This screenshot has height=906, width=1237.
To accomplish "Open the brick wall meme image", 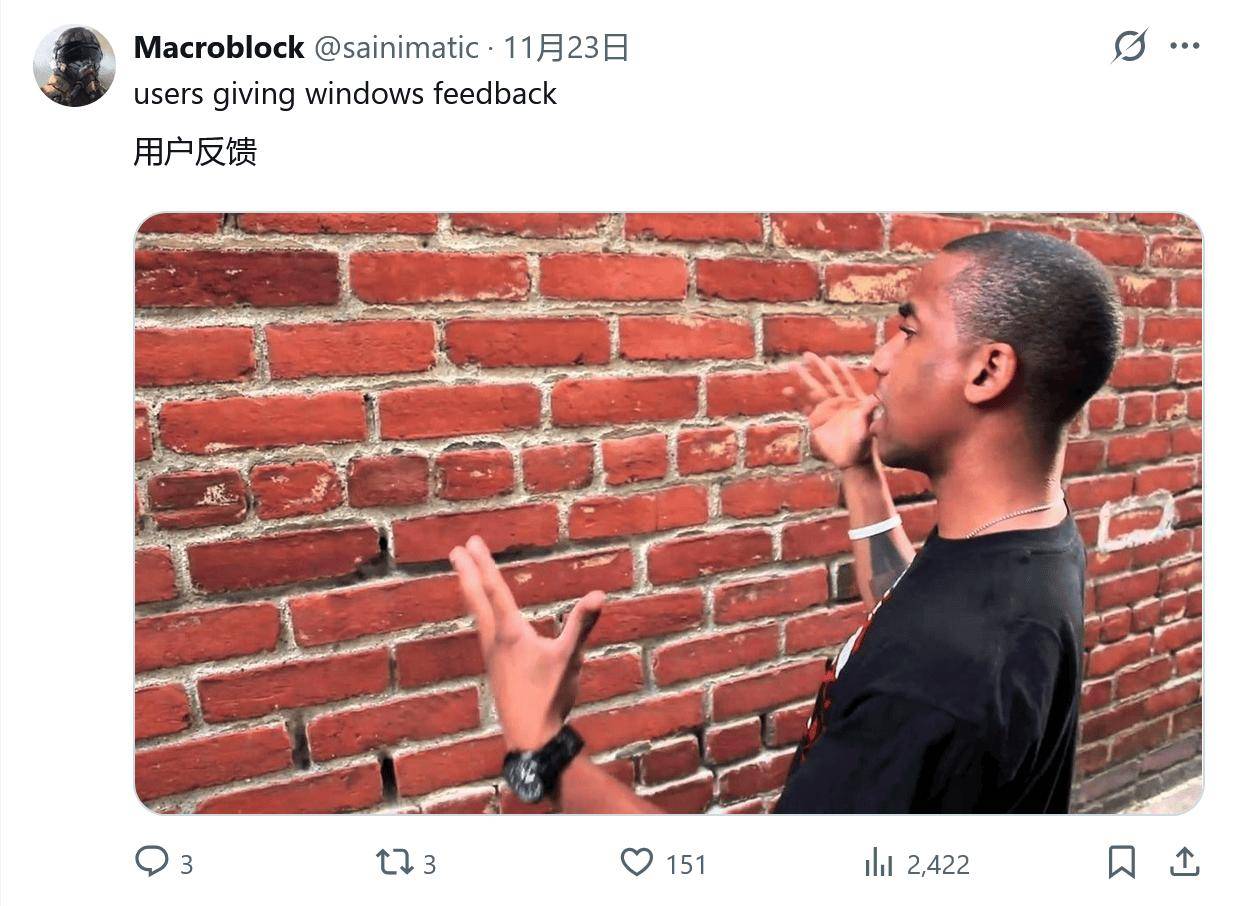I will coord(668,513).
